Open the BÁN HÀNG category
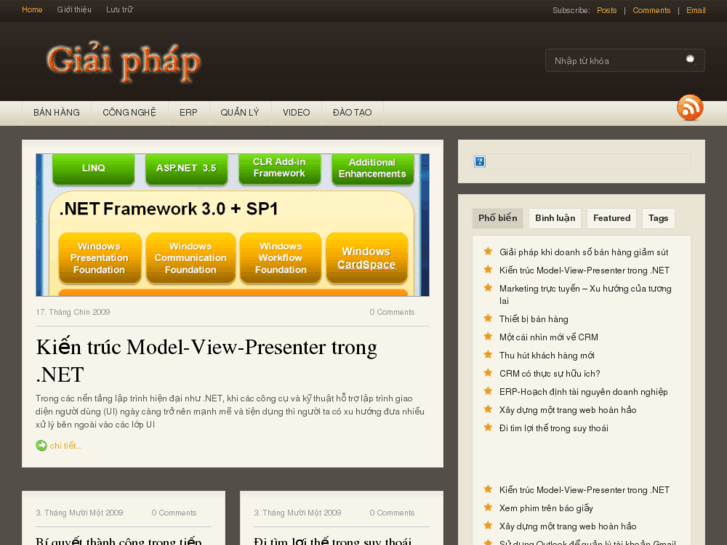This screenshot has width=727, height=545. pyautogui.click(x=57, y=113)
